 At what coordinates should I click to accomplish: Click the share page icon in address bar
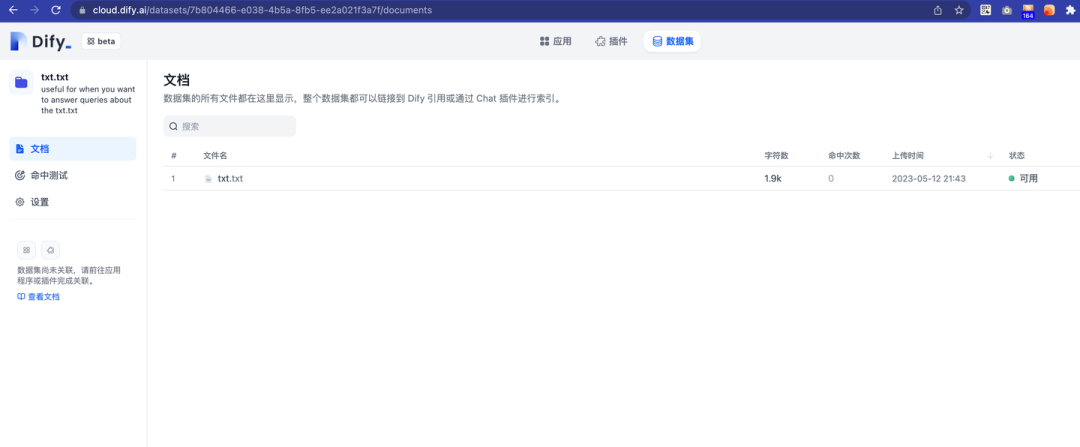(x=937, y=10)
